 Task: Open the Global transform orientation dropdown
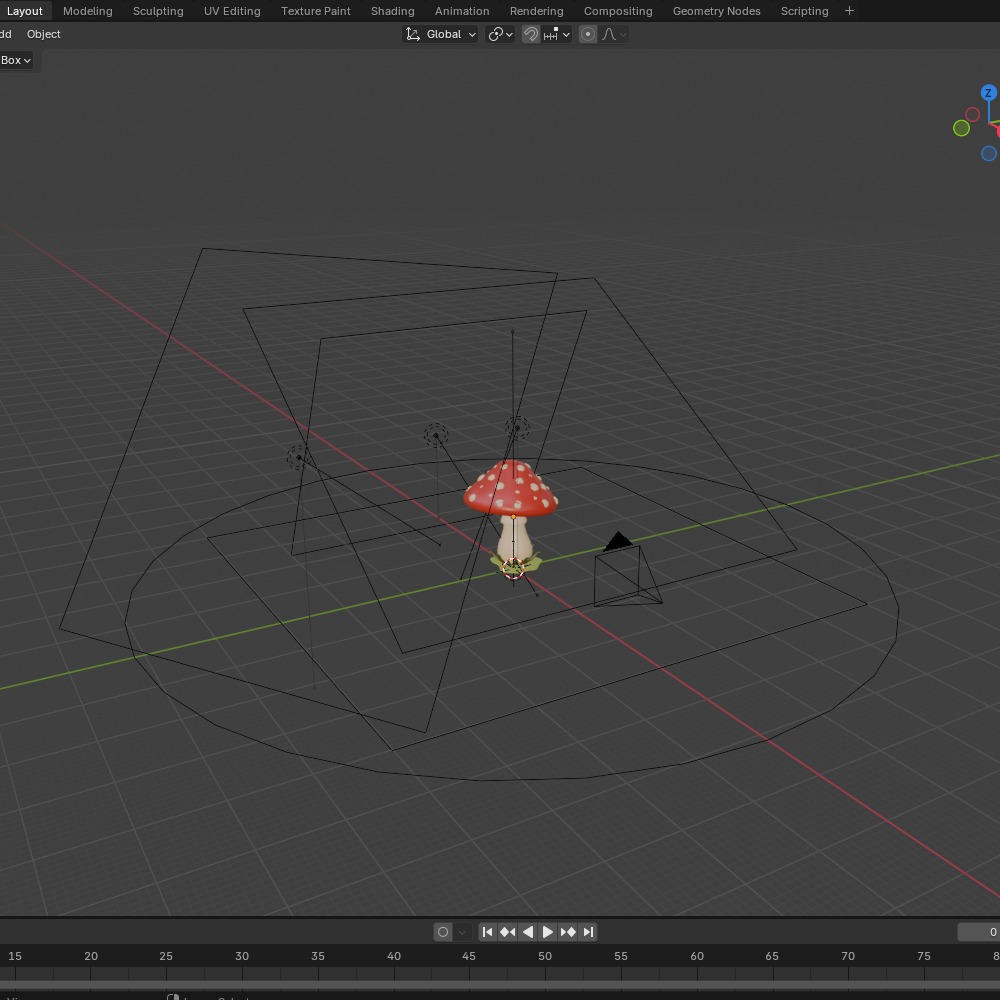tap(441, 34)
